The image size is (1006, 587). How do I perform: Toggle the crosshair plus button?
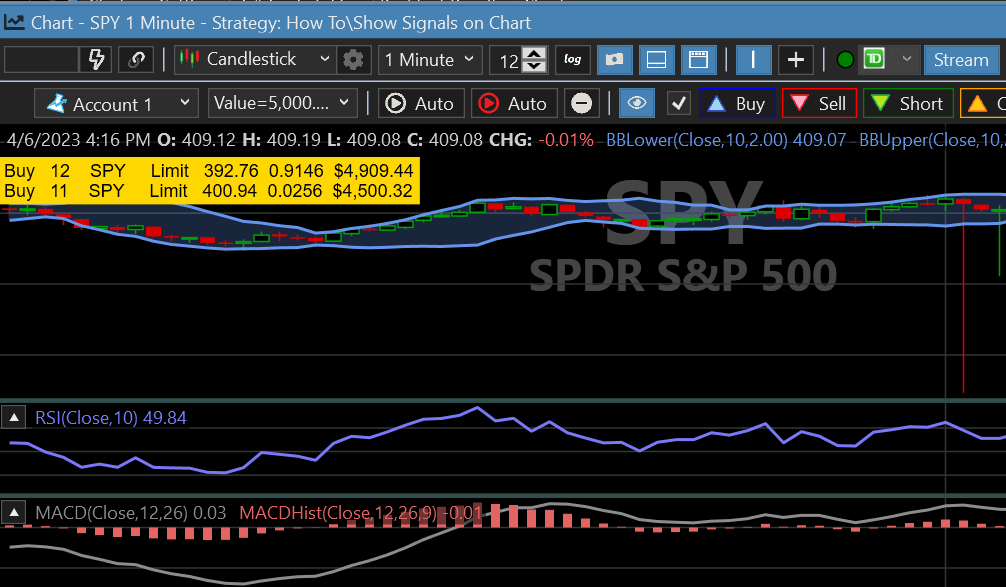coord(796,60)
